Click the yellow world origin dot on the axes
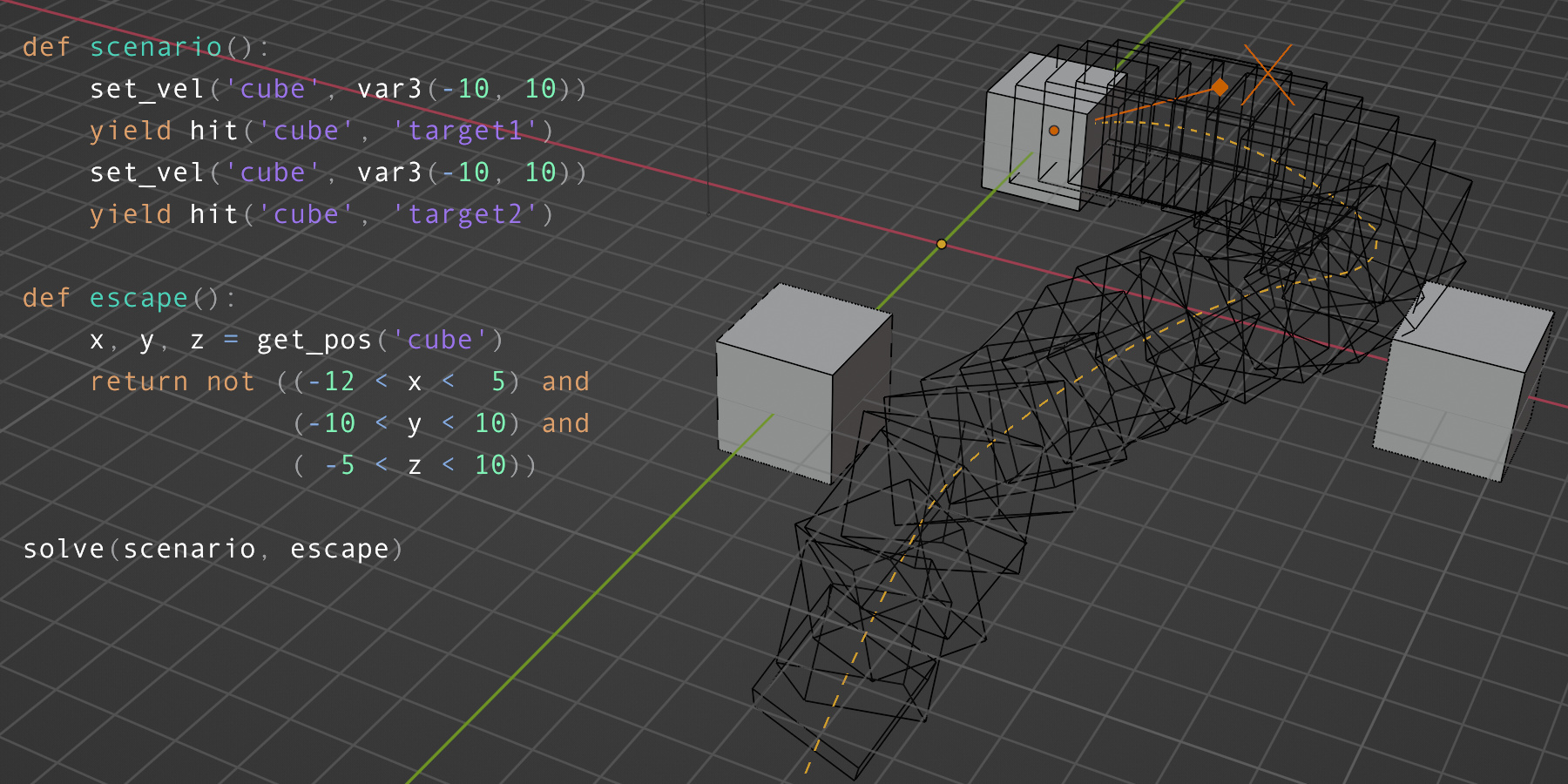Screen dimensions: 1568x784 pyautogui.click(x=942, y=244)
